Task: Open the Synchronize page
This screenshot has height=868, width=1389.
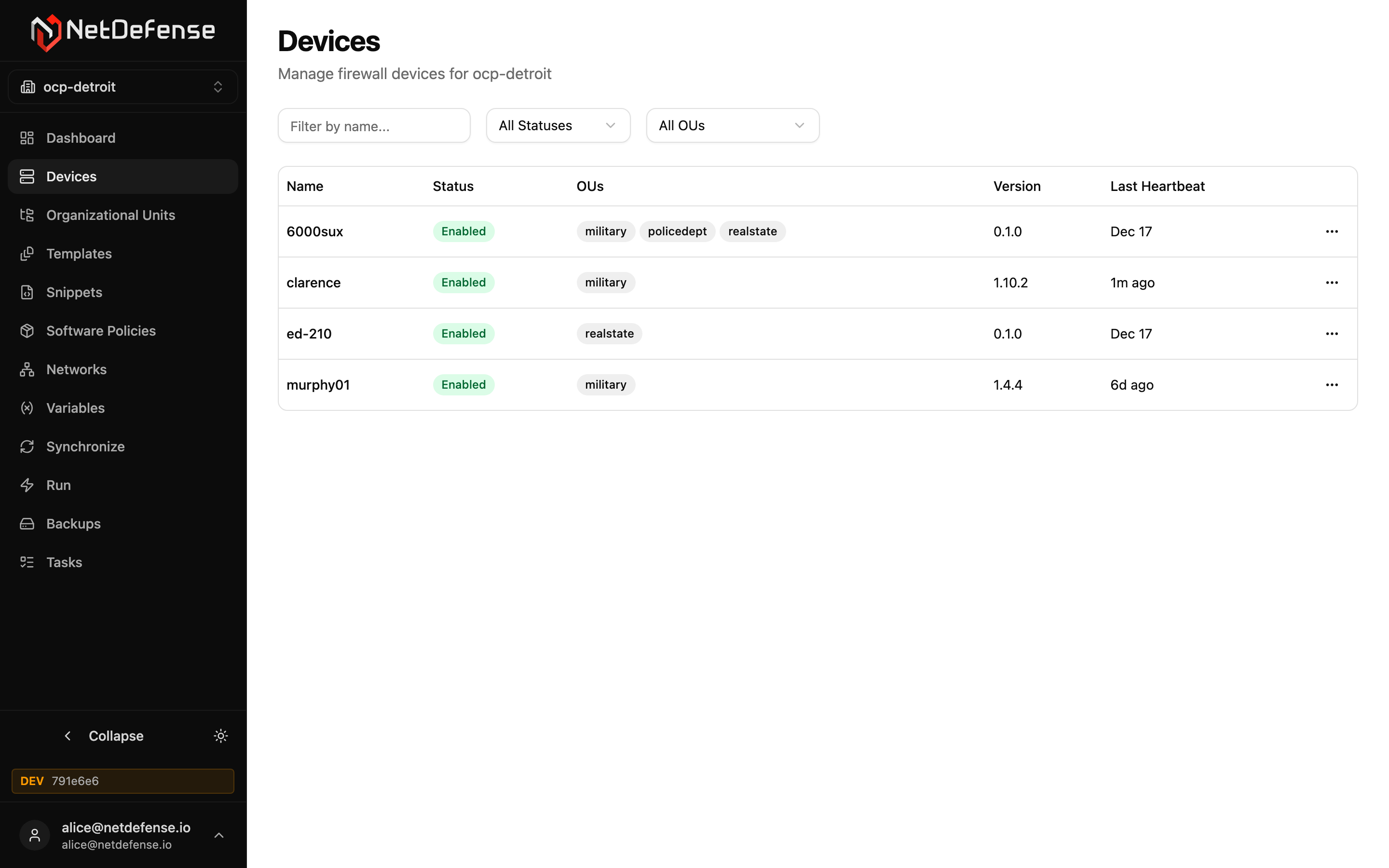Action: (x=123, y=446)
